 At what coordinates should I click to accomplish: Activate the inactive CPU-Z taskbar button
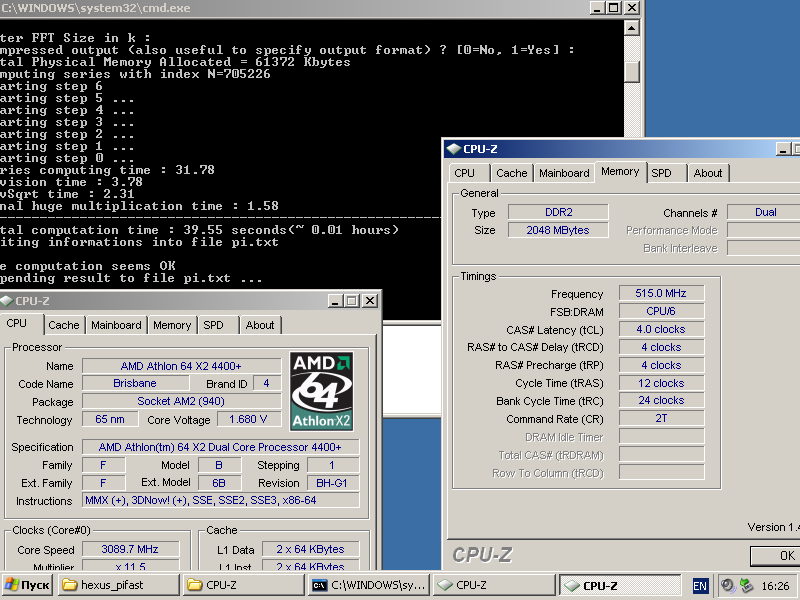point(493,585)
